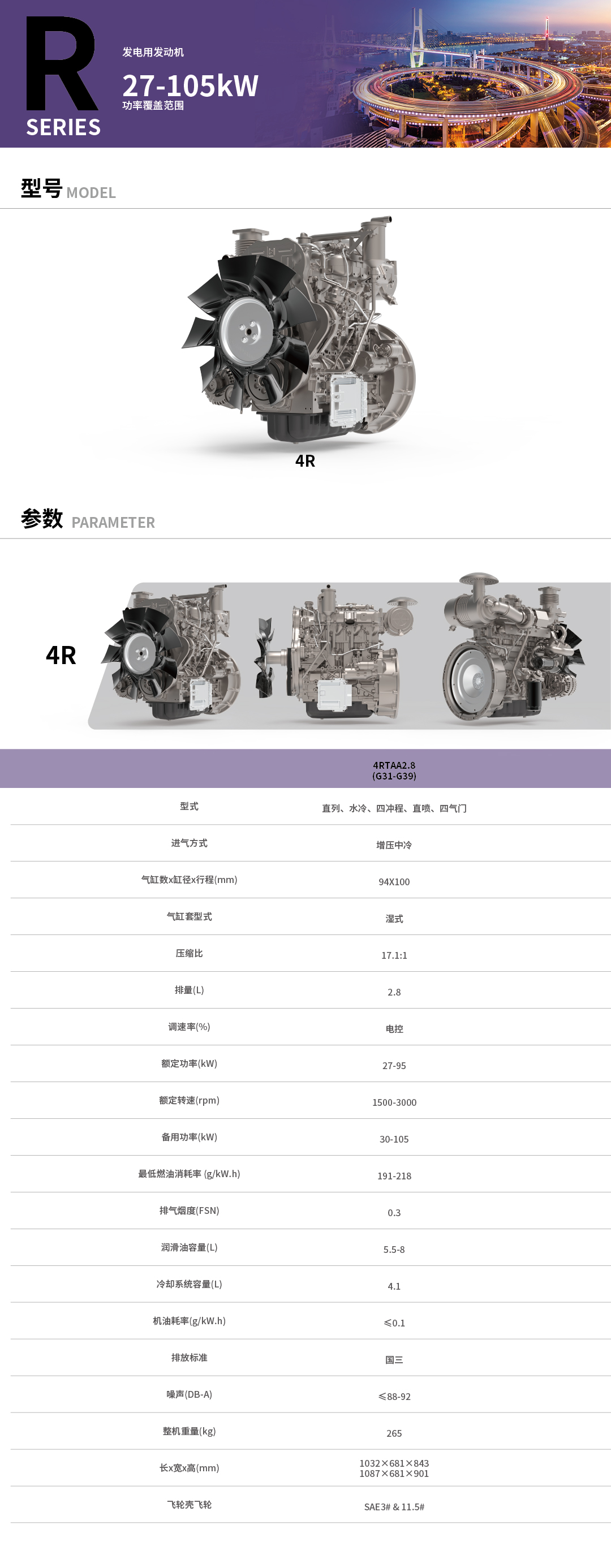Select the 排放标准 value 国三

[x=394, y=1360]
